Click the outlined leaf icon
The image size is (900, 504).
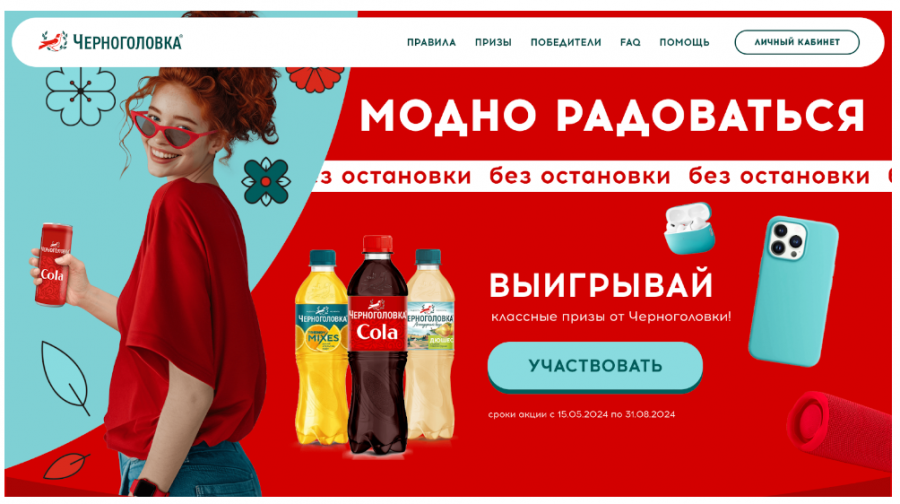click(65, 378)
